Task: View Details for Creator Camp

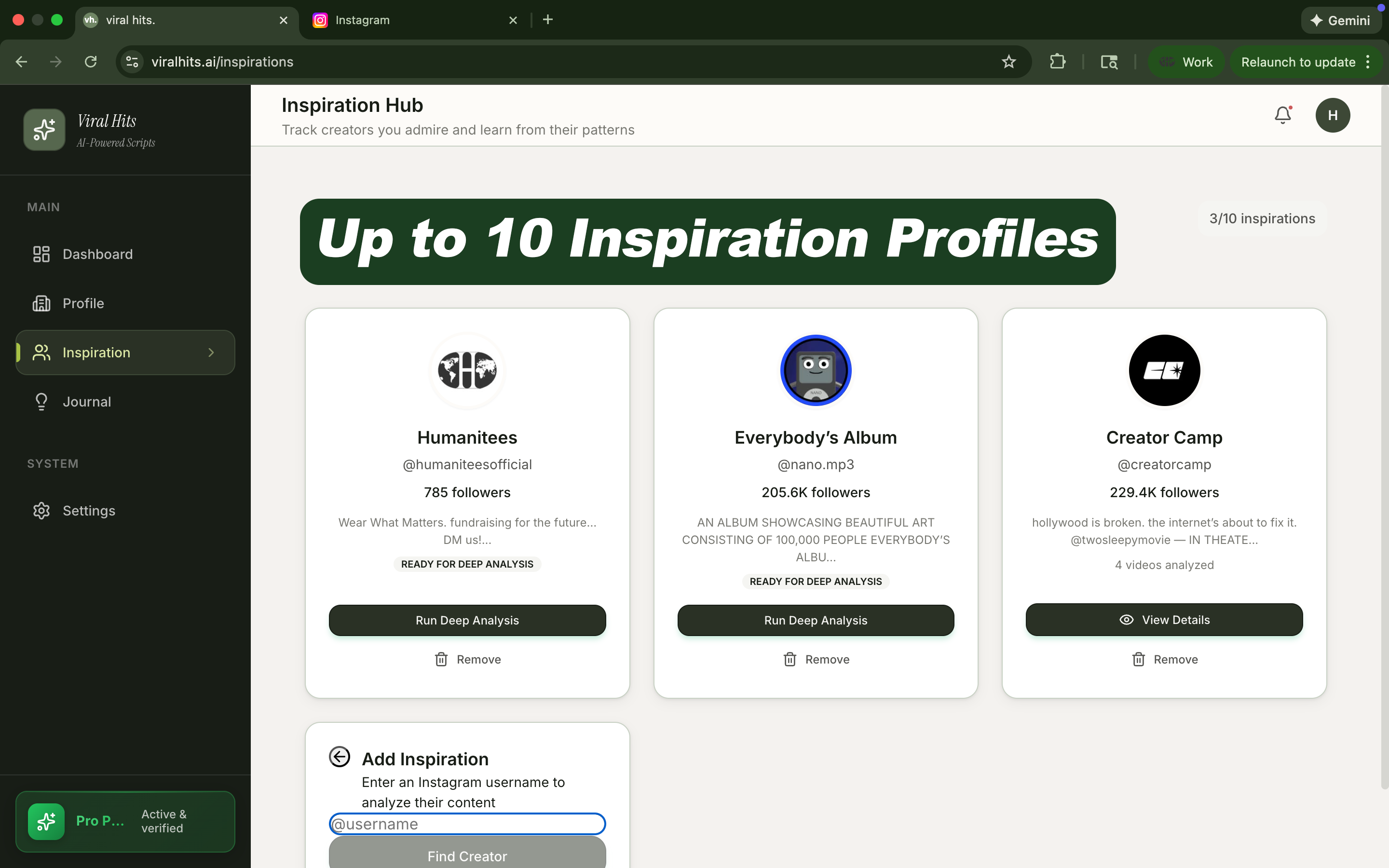Action: [1164, 620]
